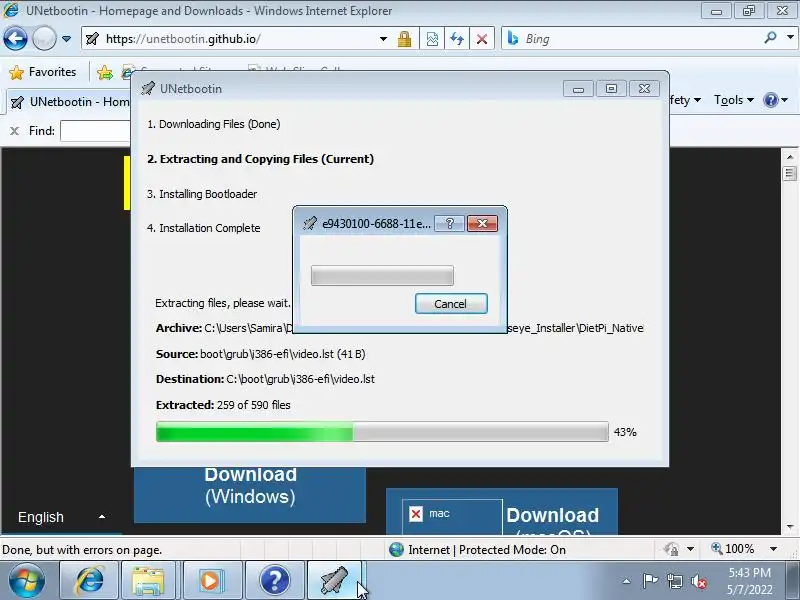This screenshot has width=800, height=600.
Task: Expand the address bar history dropdown
Action: 383,39
